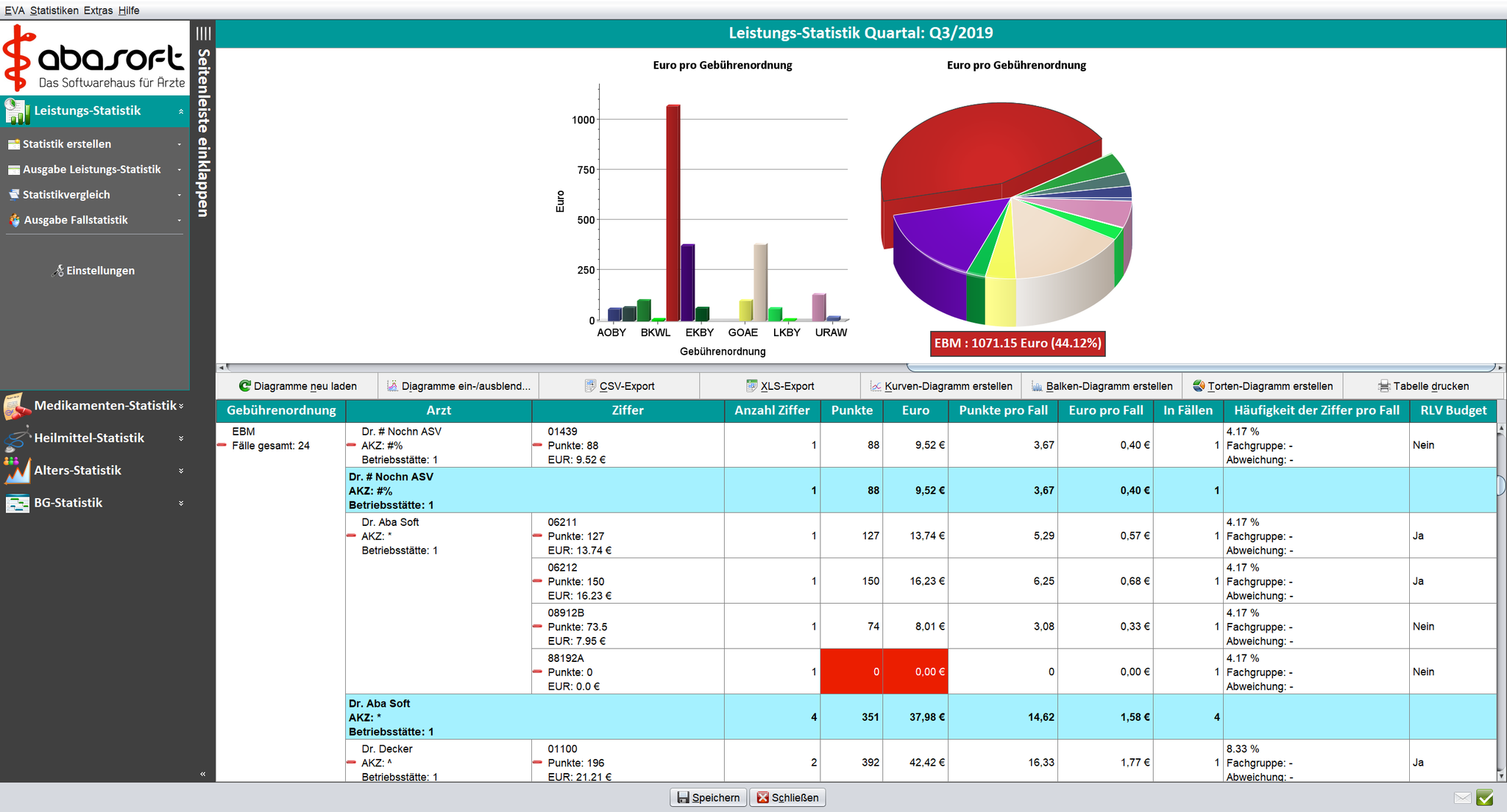Screen dimensions: 1507x812
Task: Click the green checkmark icon bottom right
Action: 1485,797
